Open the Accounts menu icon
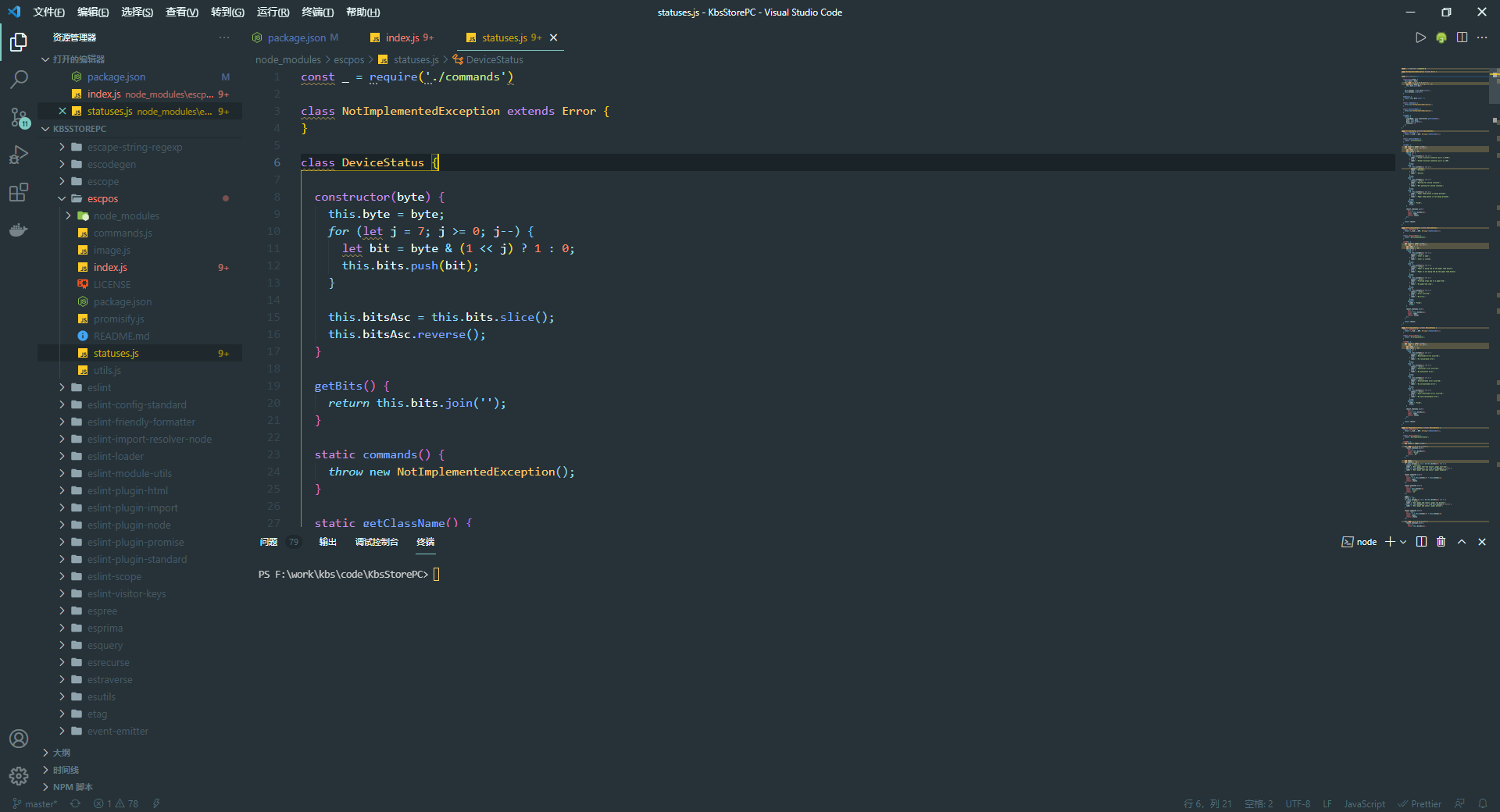This screenshot has height=812, width=1500. point(19,739)
